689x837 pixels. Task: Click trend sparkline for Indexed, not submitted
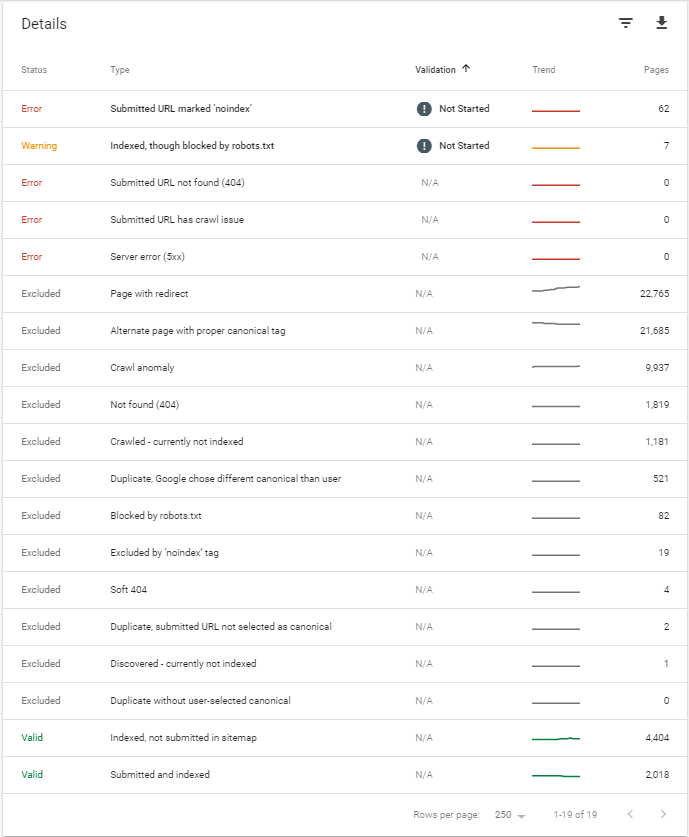point(556,739)
